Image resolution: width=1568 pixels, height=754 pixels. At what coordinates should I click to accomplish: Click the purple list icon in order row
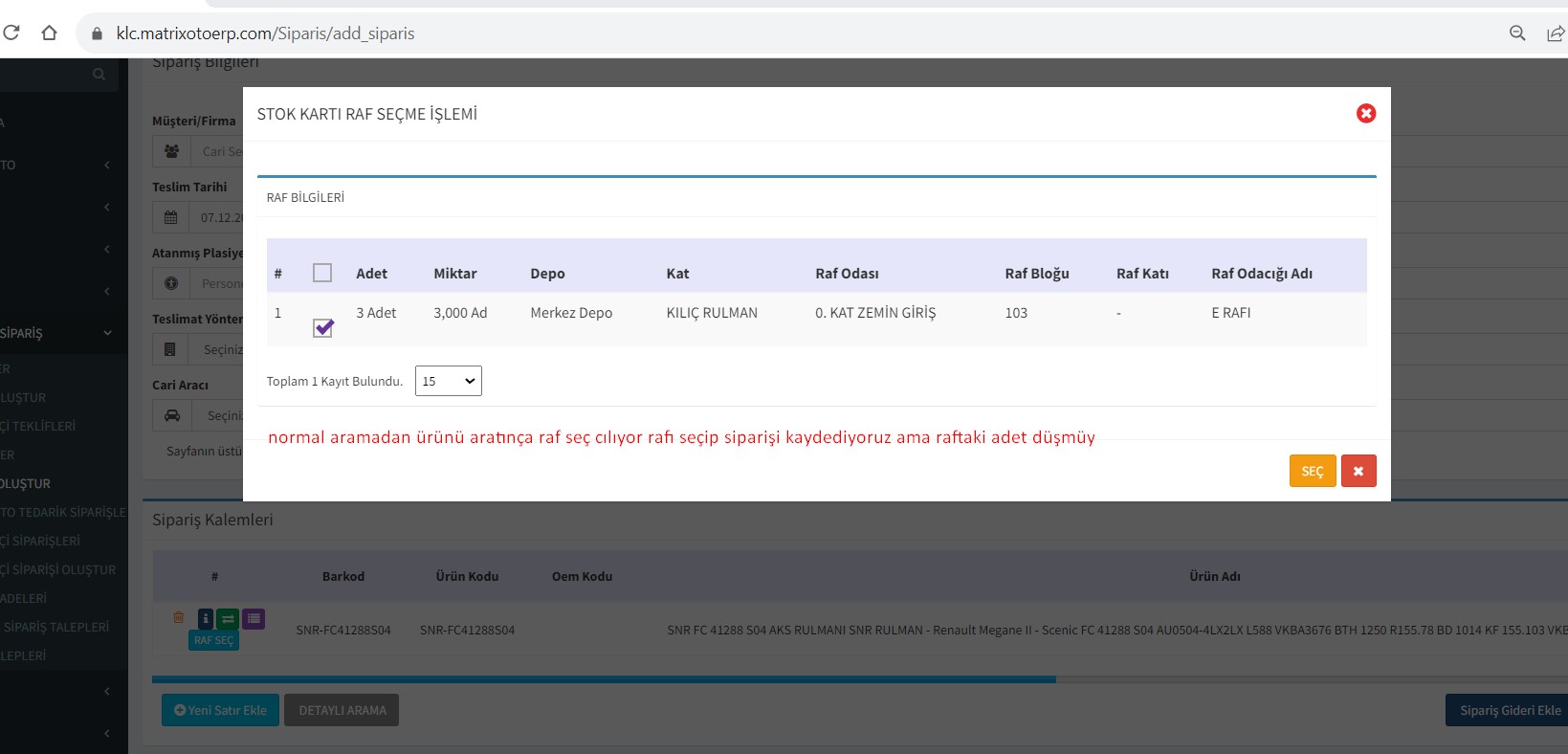point(254,619)
